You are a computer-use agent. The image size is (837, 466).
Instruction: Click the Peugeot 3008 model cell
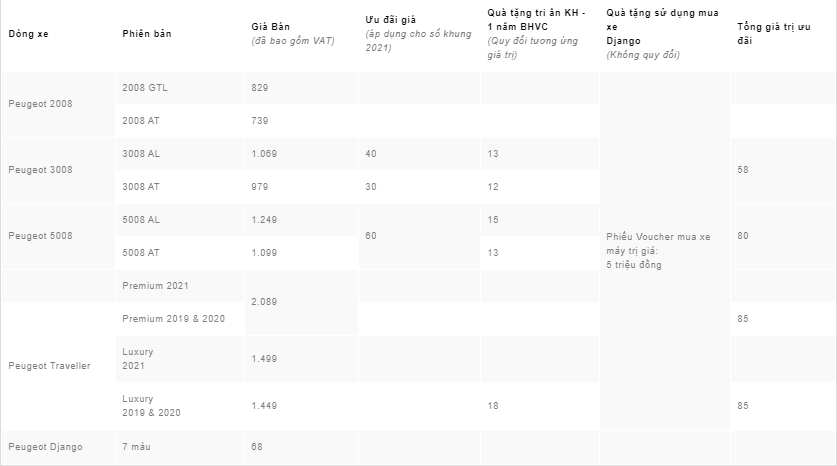[x=40, y=170]
